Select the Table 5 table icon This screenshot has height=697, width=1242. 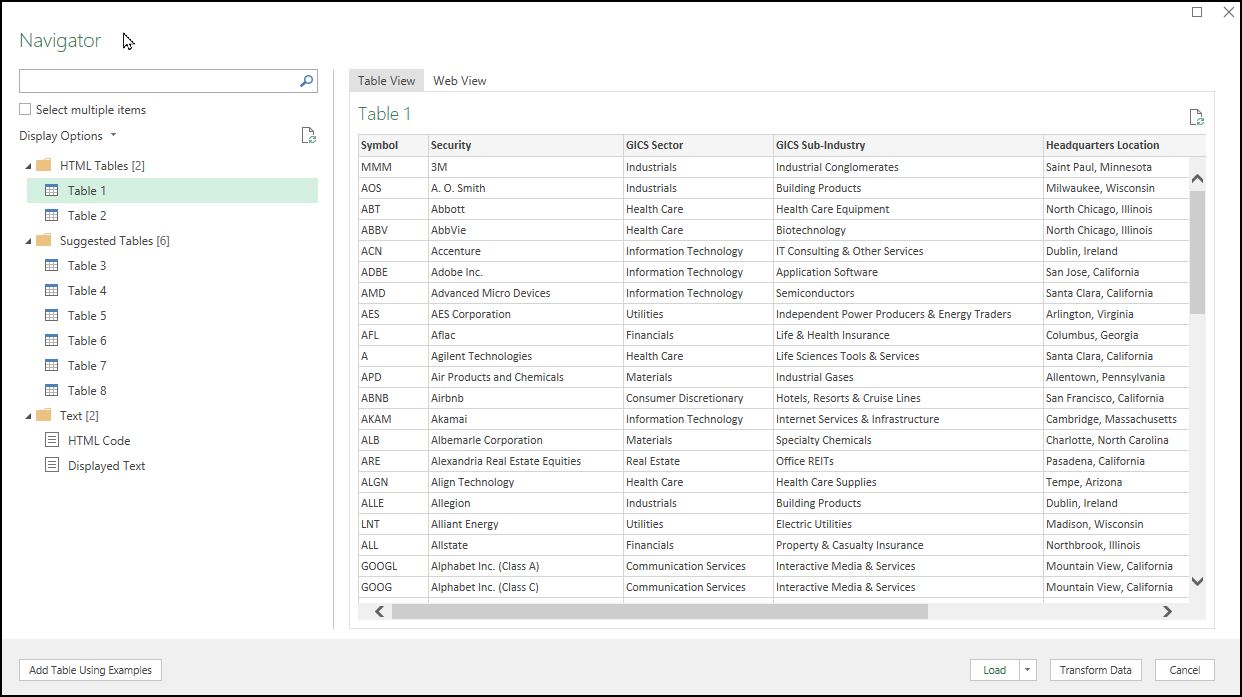(x=51, y=315)
